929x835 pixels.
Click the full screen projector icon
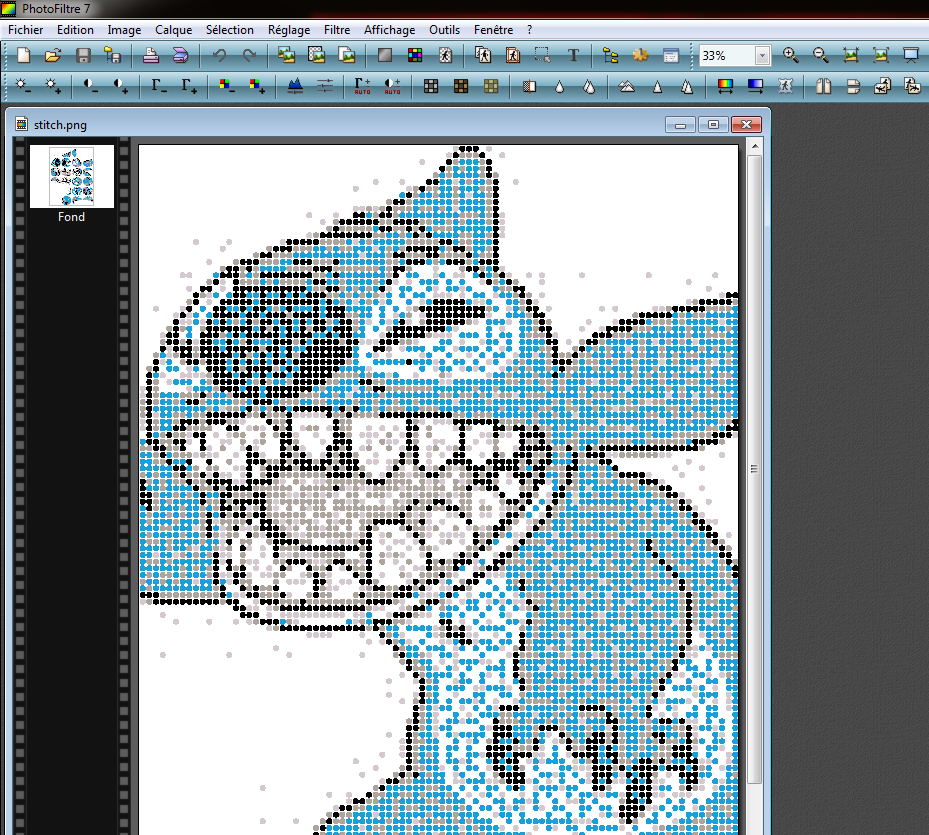coord(911,56)
